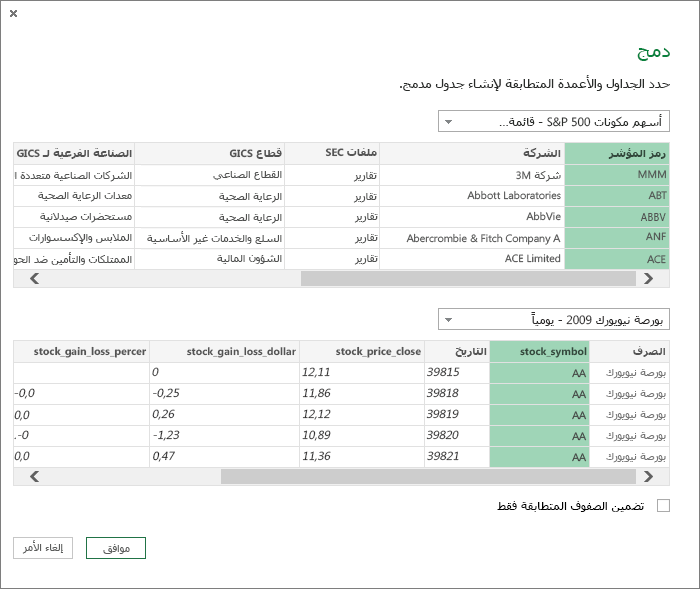Cancel with the إلغاء الأمر button
Screen dimensions: 700x589
coord(43,548)
